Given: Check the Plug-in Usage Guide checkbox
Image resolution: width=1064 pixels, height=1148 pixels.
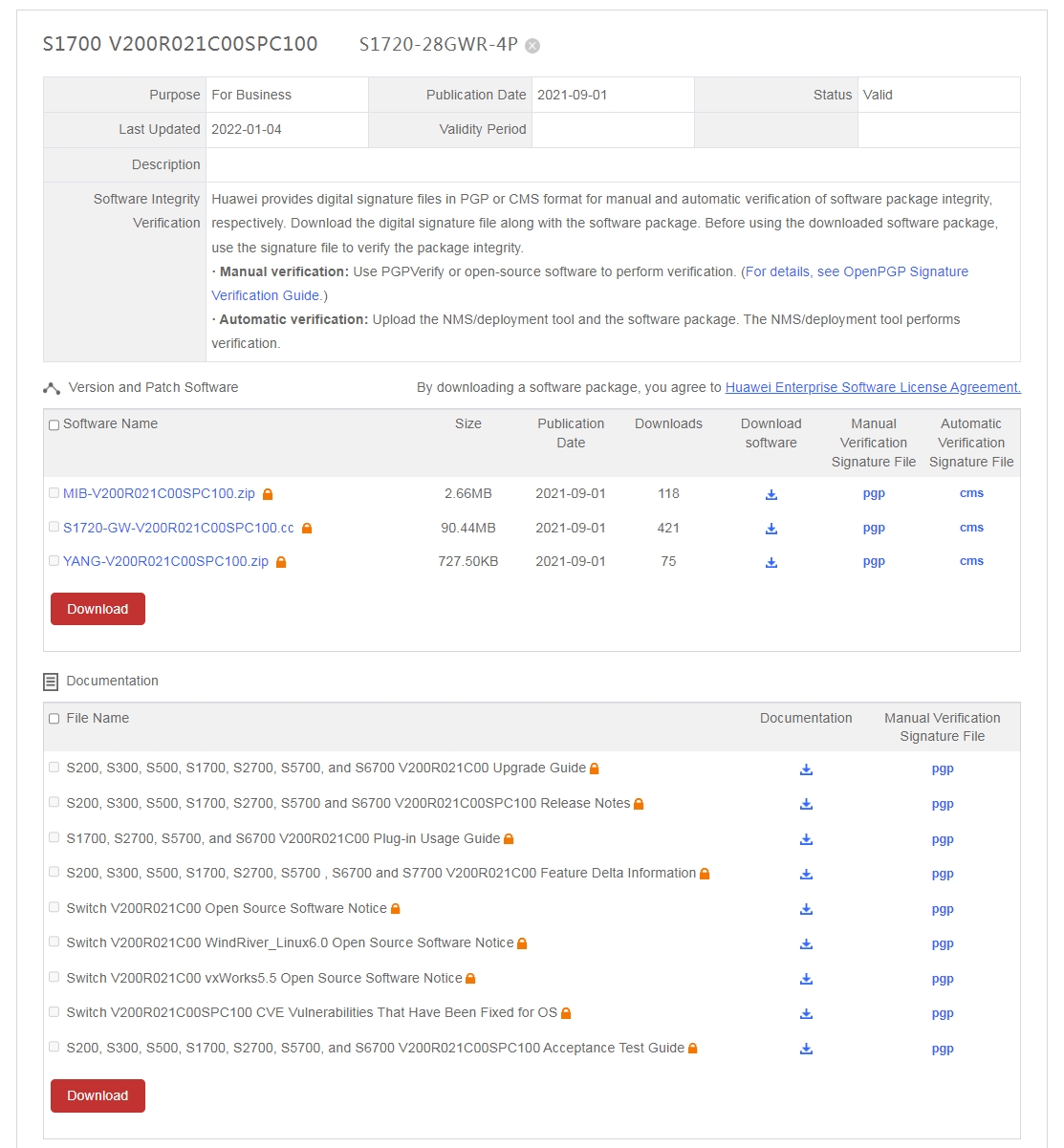Looking at the screenshot, I should [54, 837].
